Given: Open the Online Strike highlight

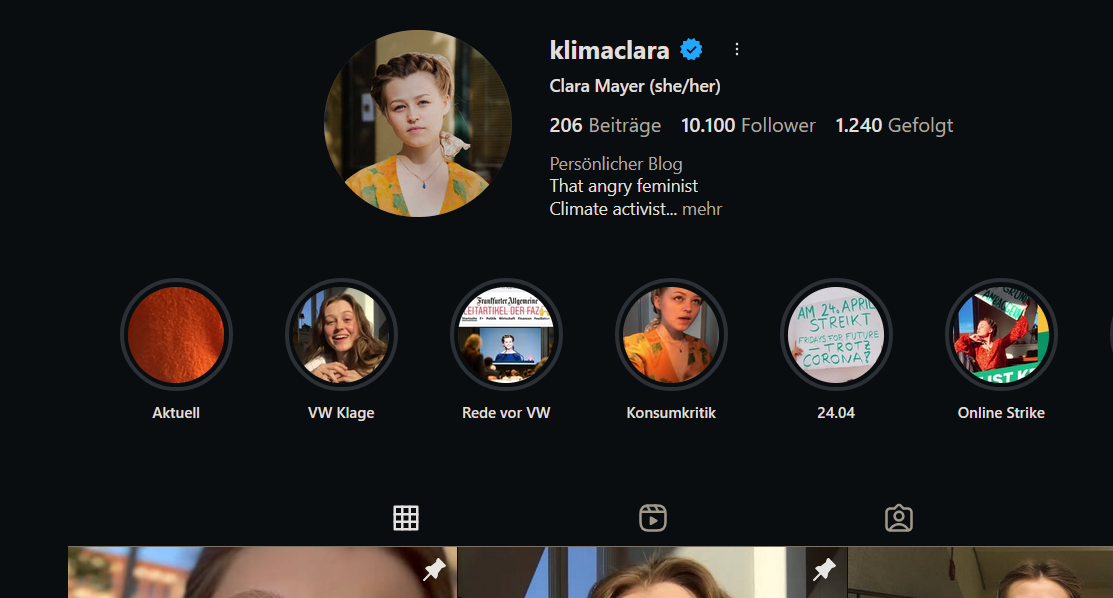Looking at the screenshot, I should click(1001, 335).
